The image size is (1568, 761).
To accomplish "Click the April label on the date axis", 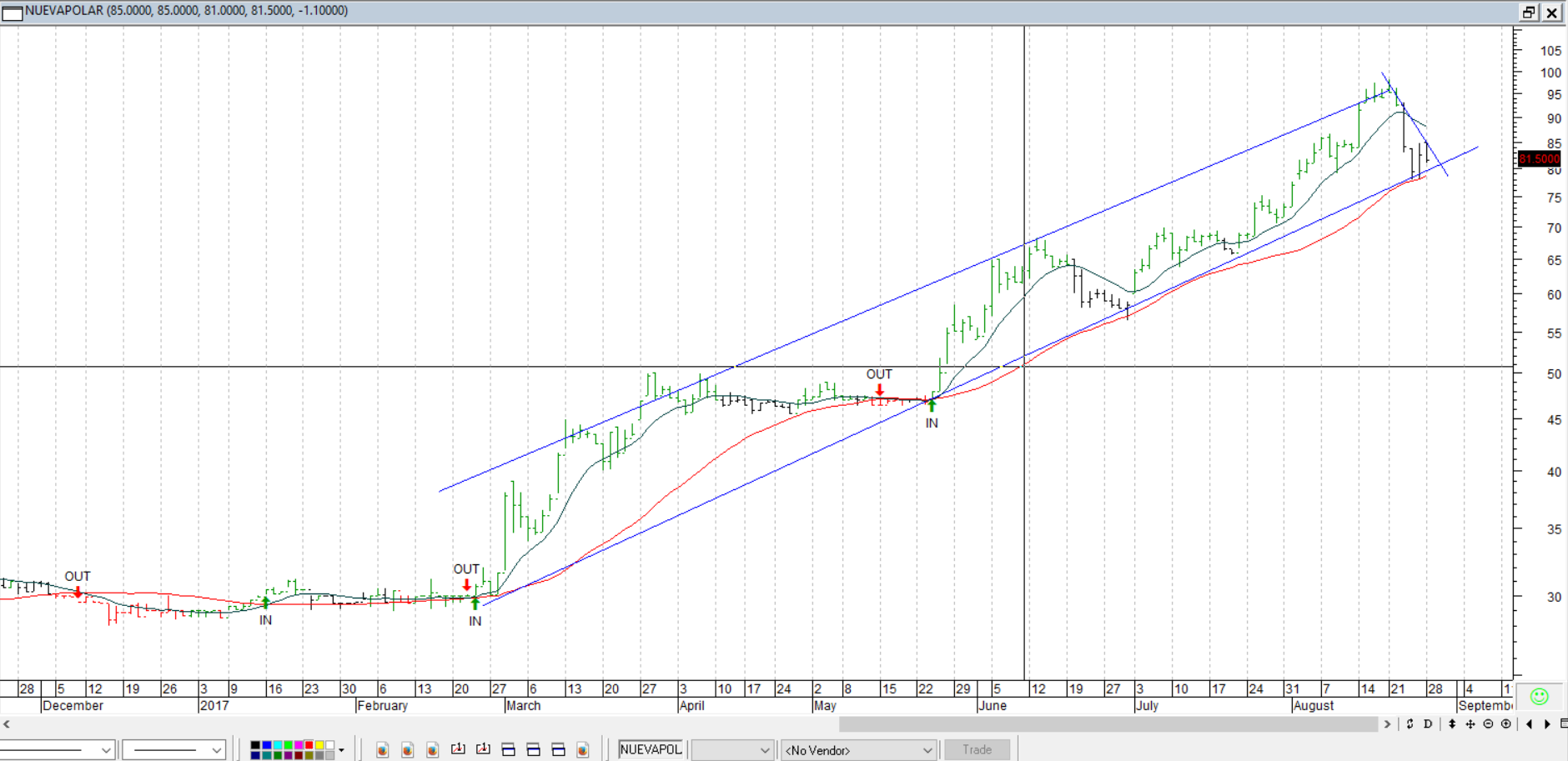I will pos(691,706).
